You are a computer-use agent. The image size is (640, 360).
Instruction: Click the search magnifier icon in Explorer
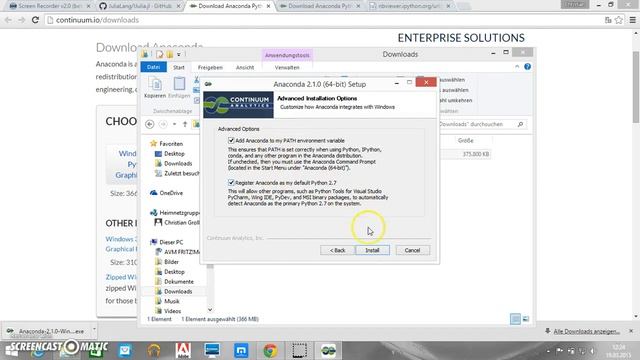click(520, 124)
